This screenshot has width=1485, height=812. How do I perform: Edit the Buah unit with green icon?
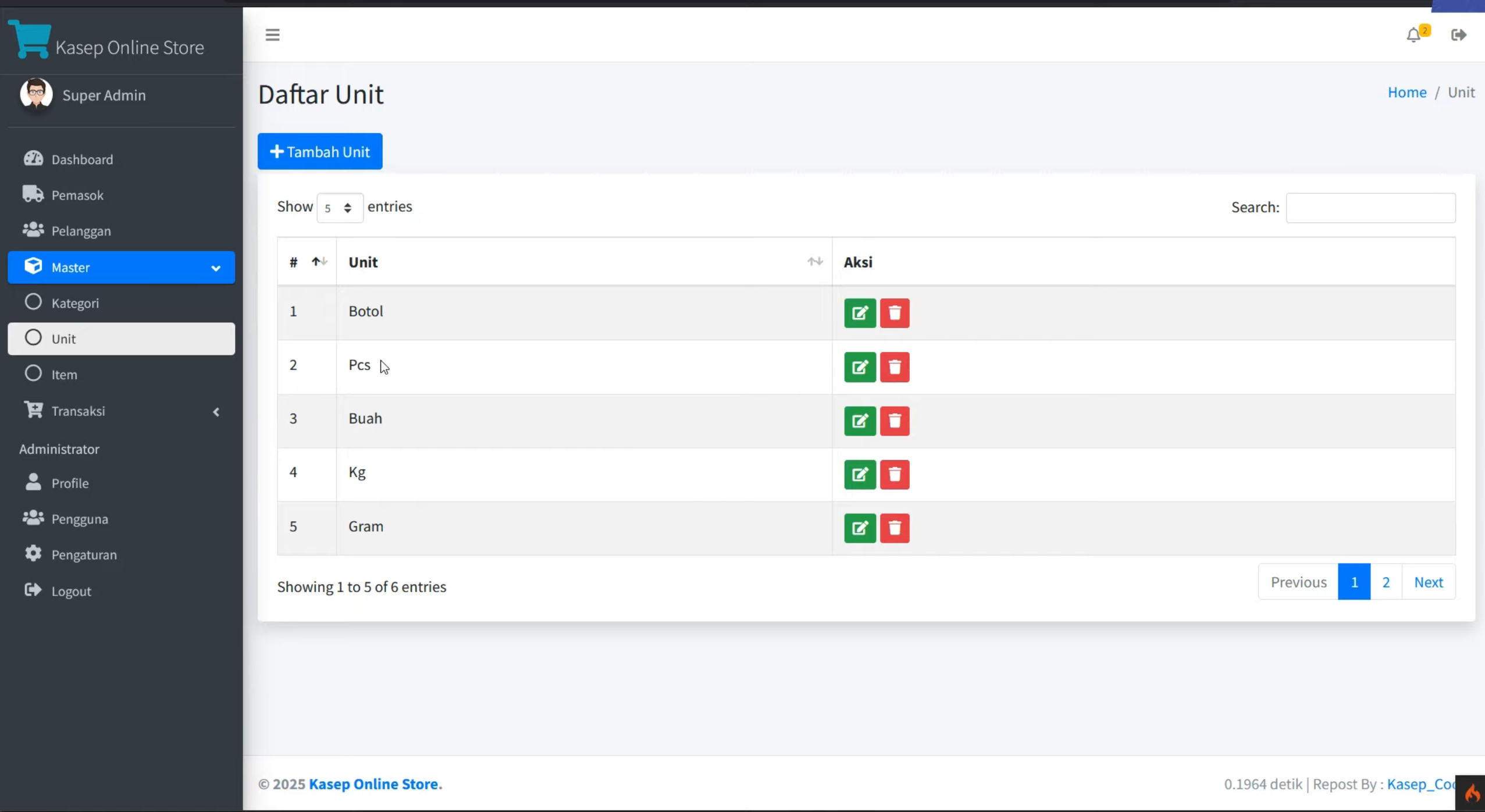(x=860, y=421)
